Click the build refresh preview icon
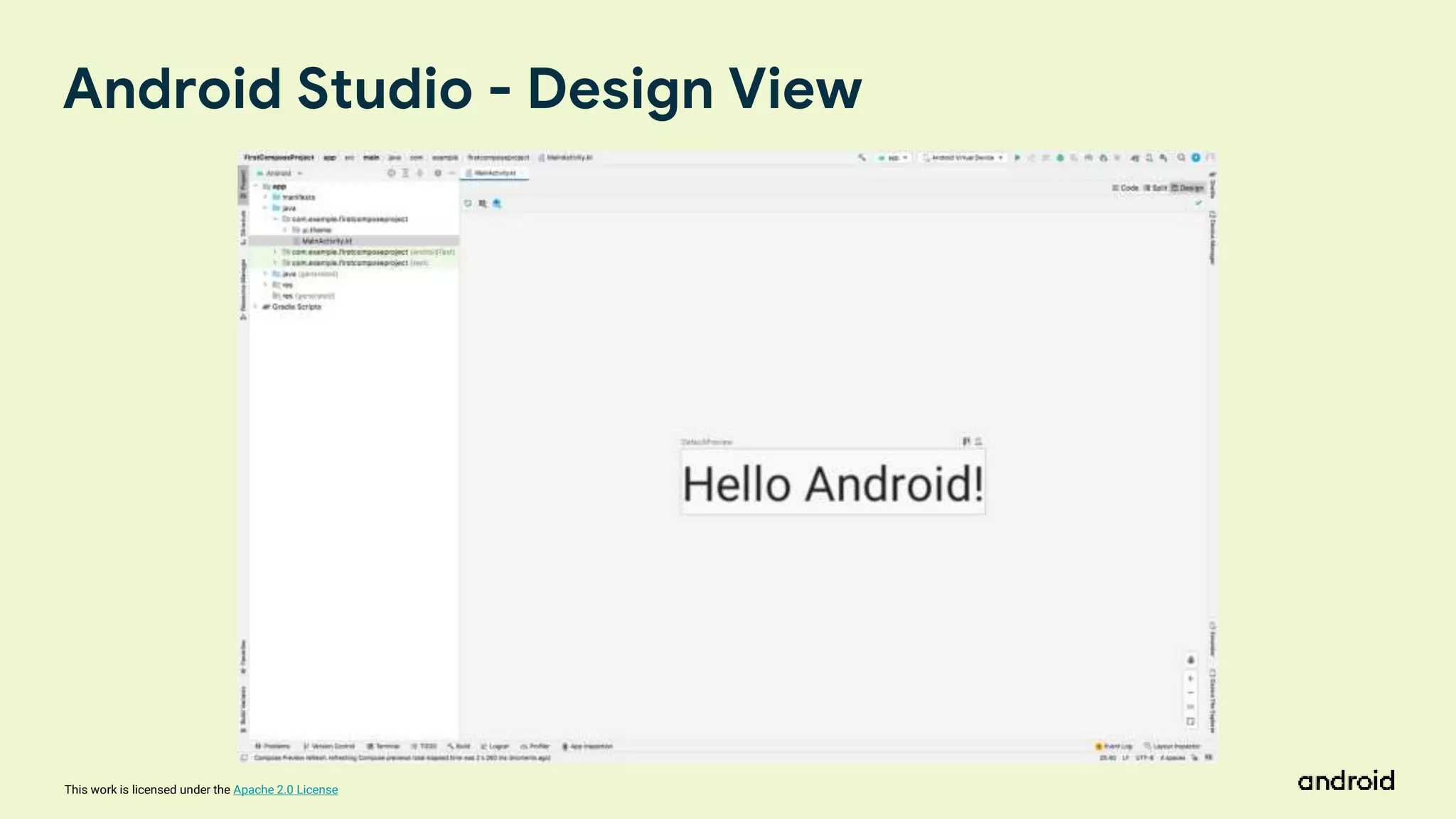 (x=468, y=203)
